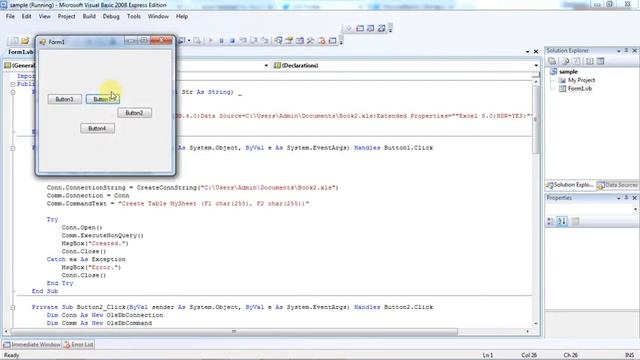Open the Build menu
Screen dimensions: 640x360
click(89, 16)
